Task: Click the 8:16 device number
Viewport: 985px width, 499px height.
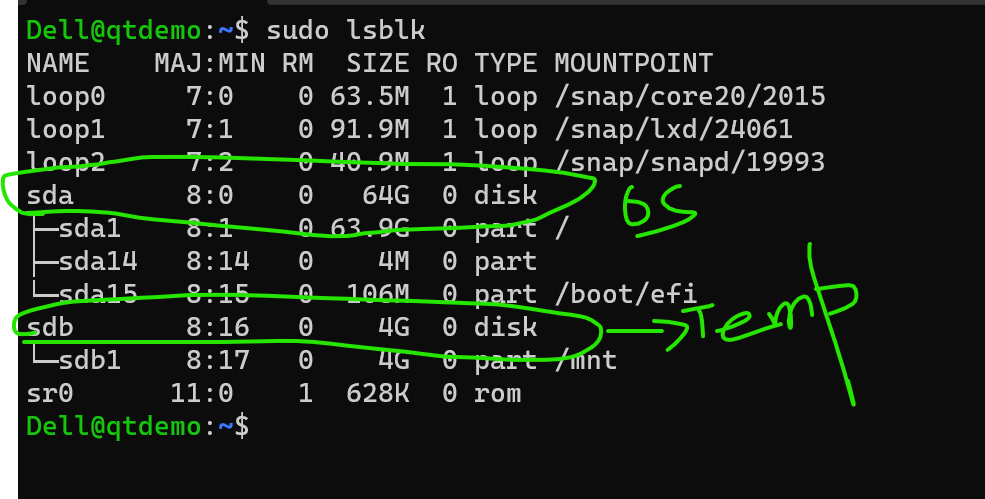Action: coord(218,327)
